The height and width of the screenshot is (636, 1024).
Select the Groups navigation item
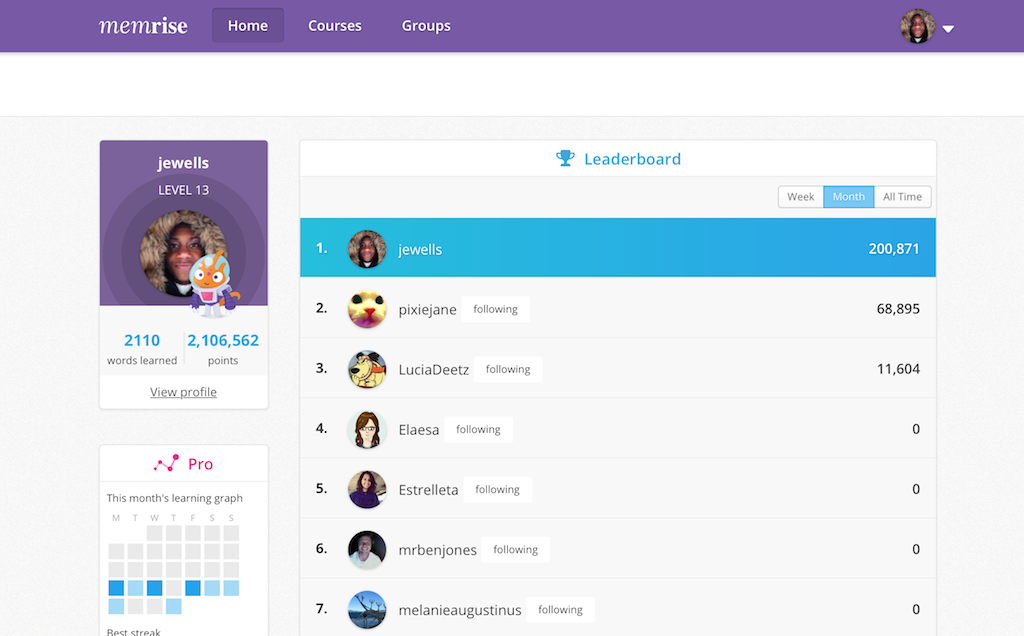pyautogui.click(x=426, y=25)
